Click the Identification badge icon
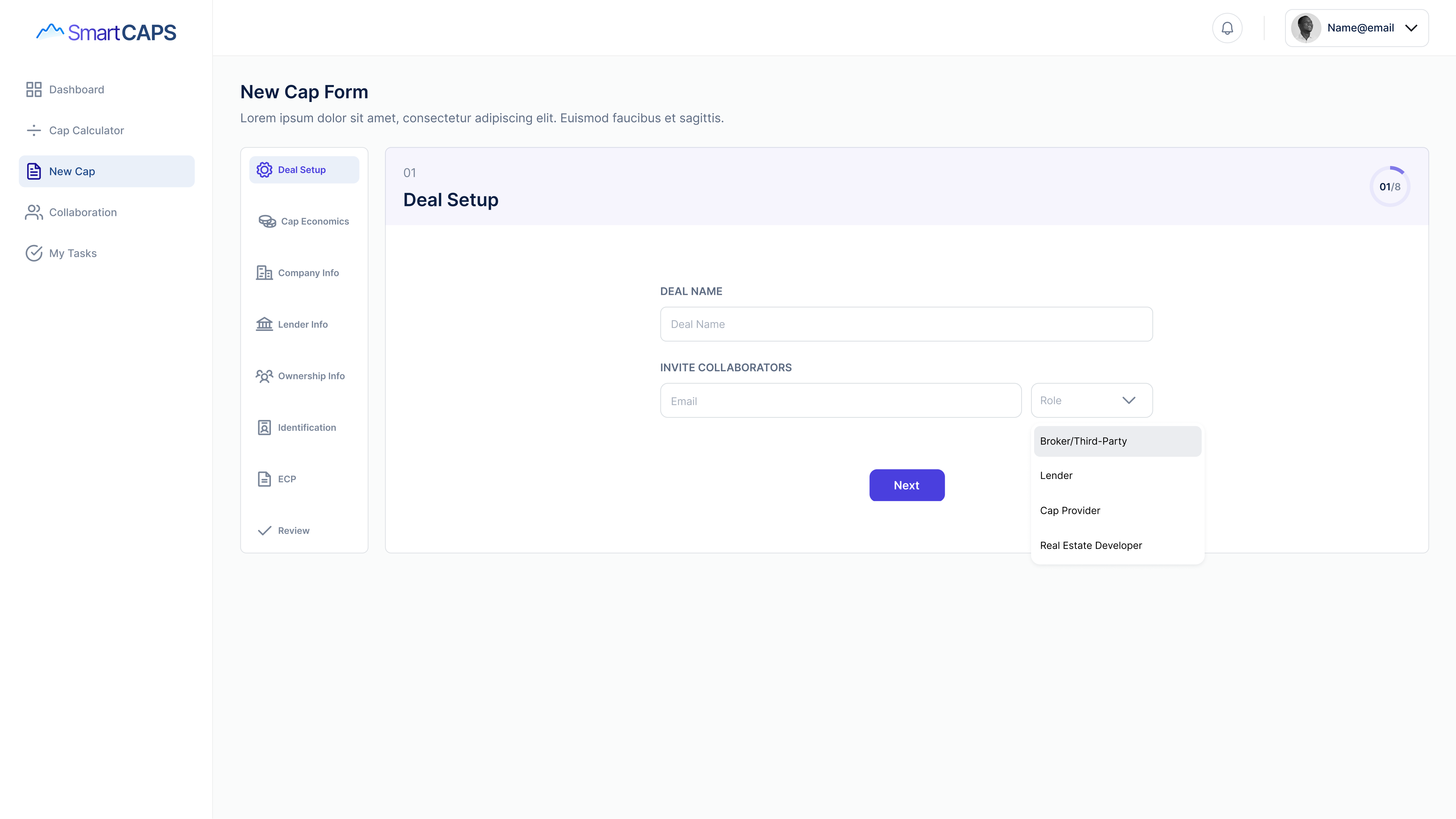Image resolution: width=1456 pixels, height=819 pixels. click(265, 427)
